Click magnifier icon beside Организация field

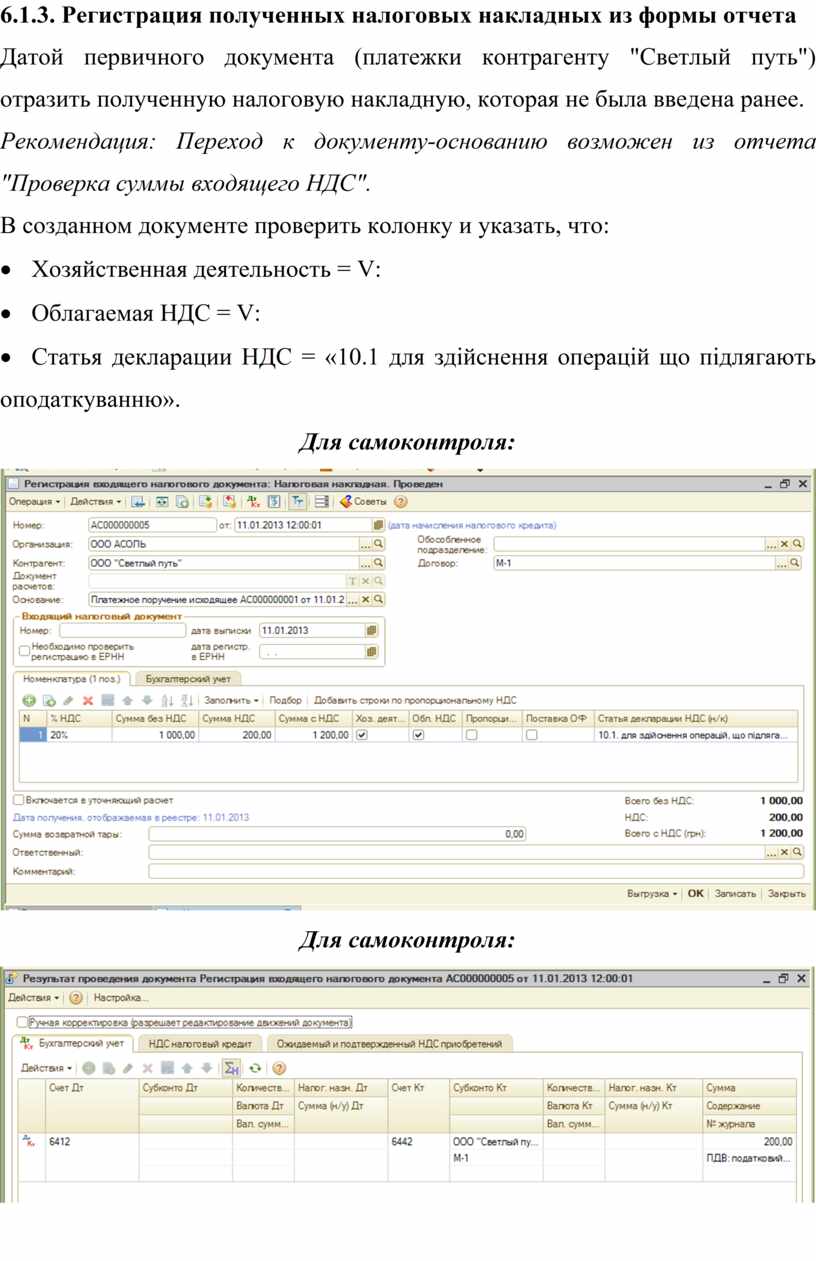tap(378, 544)
